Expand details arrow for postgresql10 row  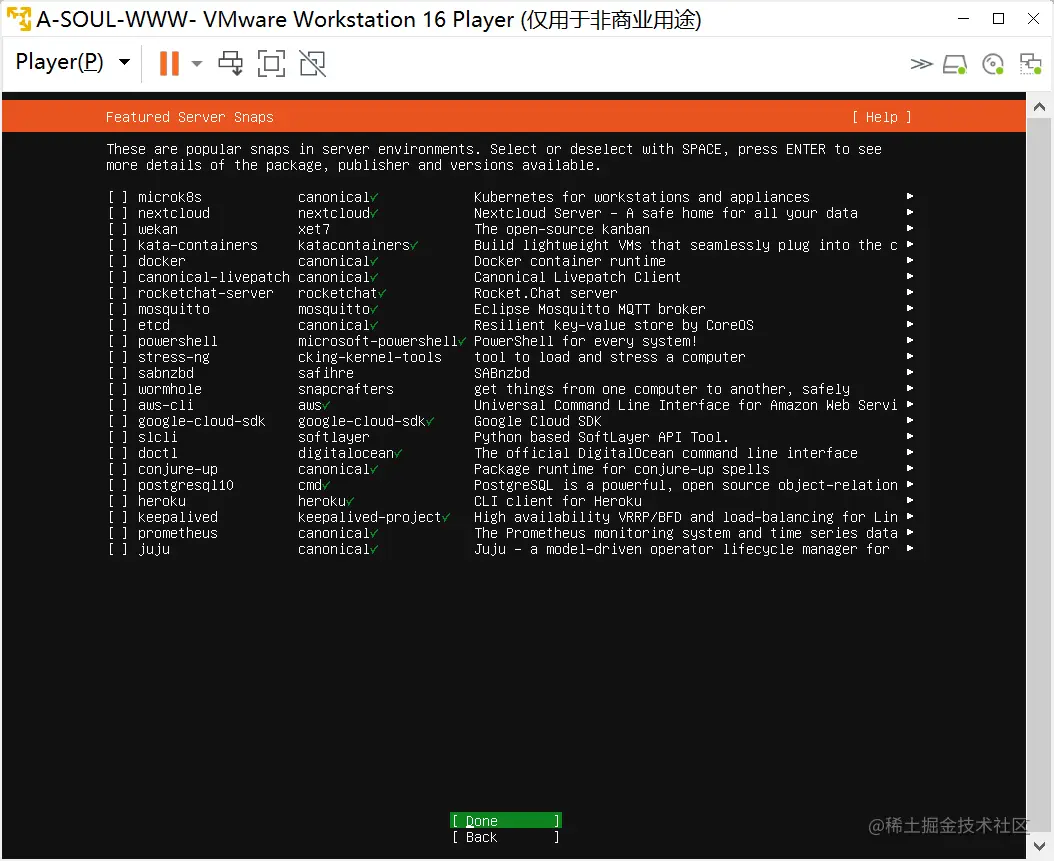coord(909,485)
